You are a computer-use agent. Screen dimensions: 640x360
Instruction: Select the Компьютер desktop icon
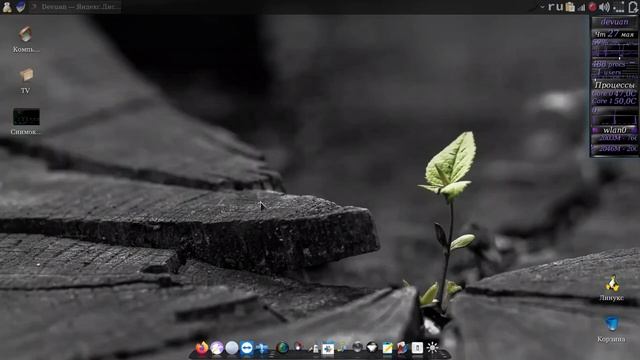coord(26,39)
